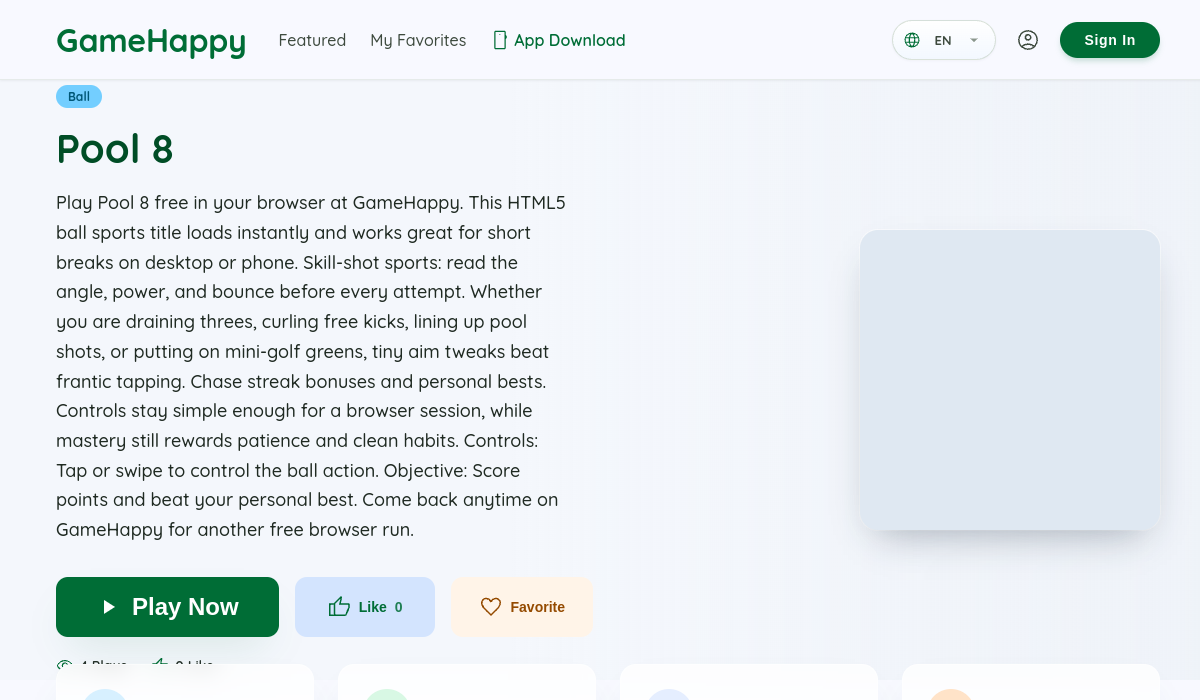
Task: Toggle Favorite for Pool 8
Action: point(522,607)
